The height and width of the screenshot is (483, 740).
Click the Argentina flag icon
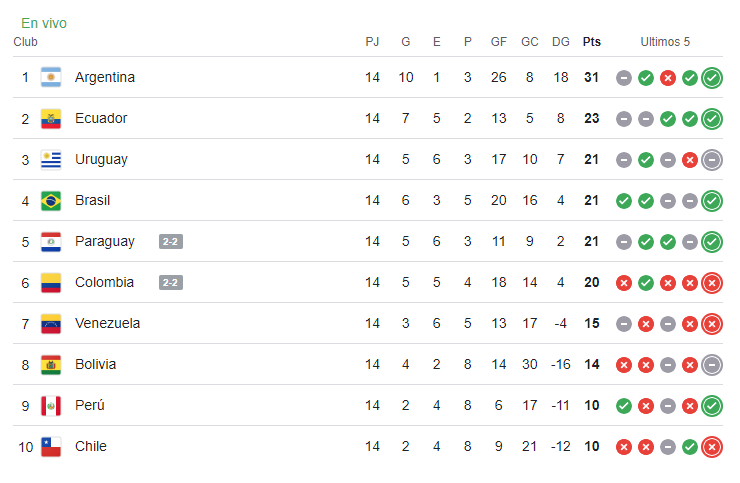51,77
